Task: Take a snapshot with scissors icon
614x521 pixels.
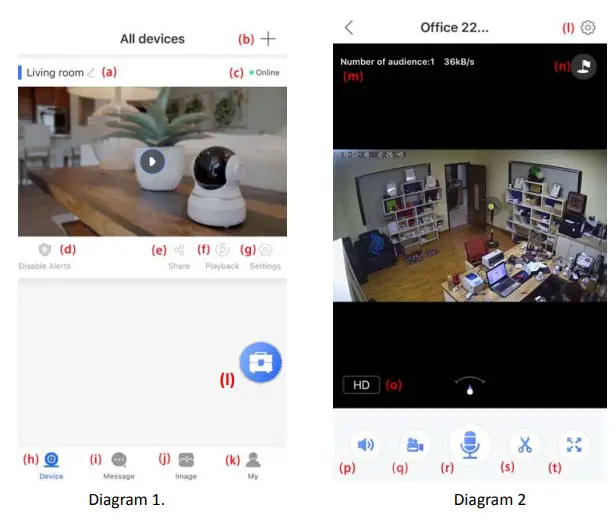Action: click(x=525, y=445)
